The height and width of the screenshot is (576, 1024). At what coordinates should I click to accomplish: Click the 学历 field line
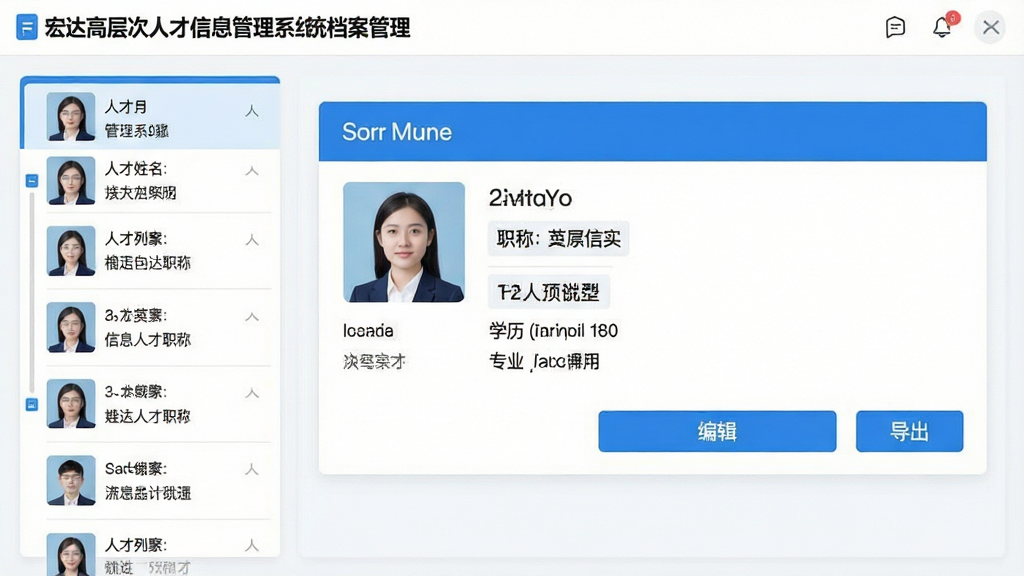point(553,330)
